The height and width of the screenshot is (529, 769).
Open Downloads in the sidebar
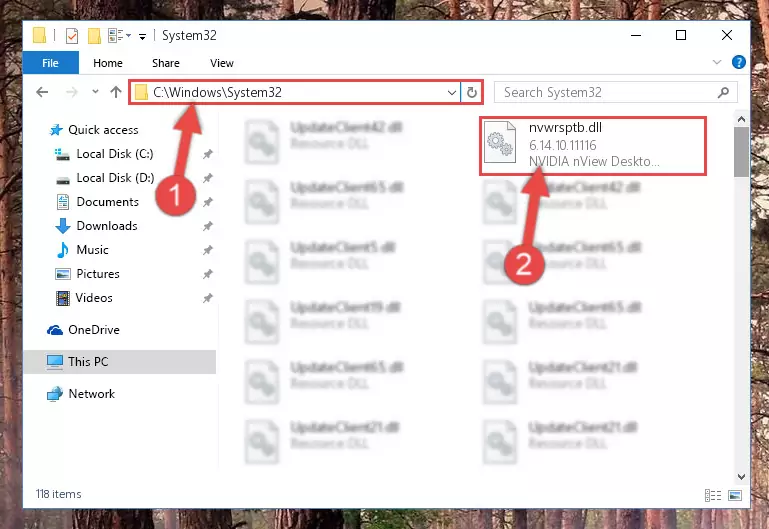coord(106,226)
